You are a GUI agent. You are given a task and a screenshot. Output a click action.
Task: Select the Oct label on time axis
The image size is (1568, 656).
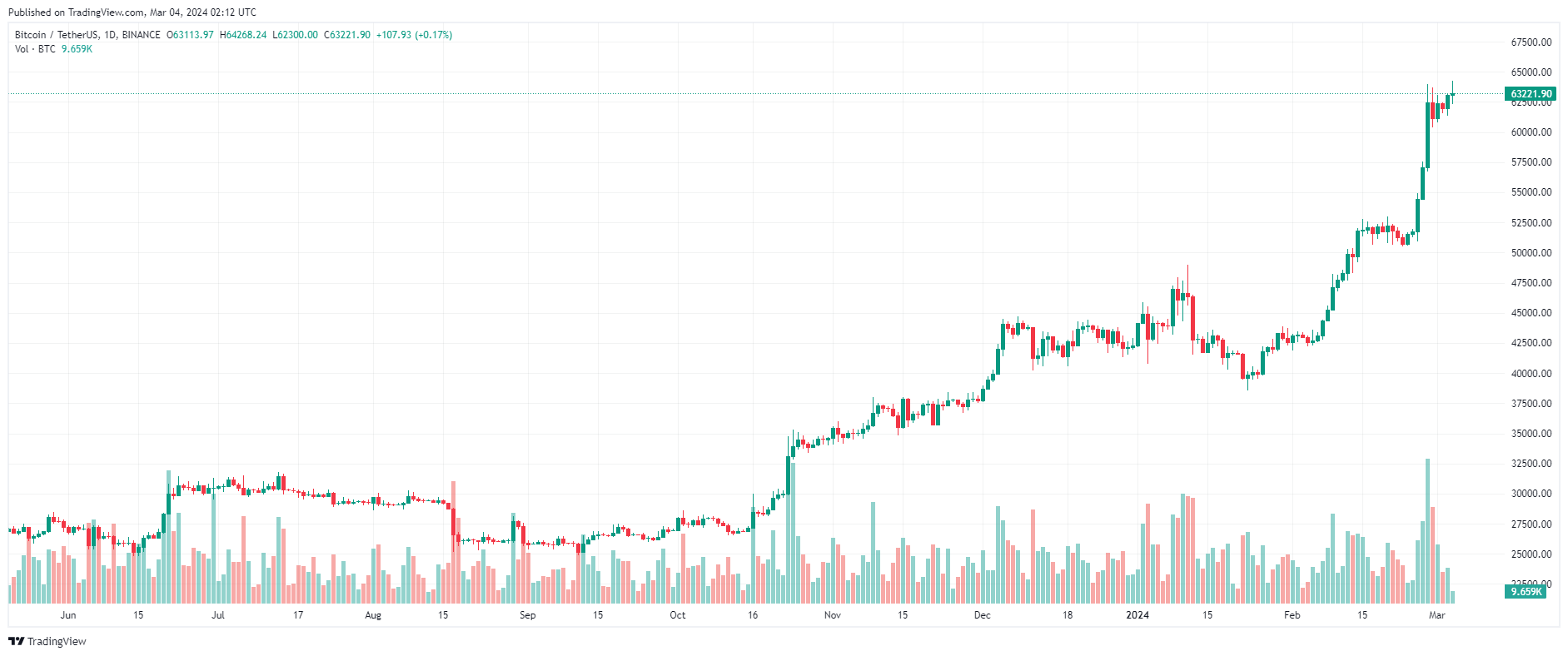[x=678, y=615]
